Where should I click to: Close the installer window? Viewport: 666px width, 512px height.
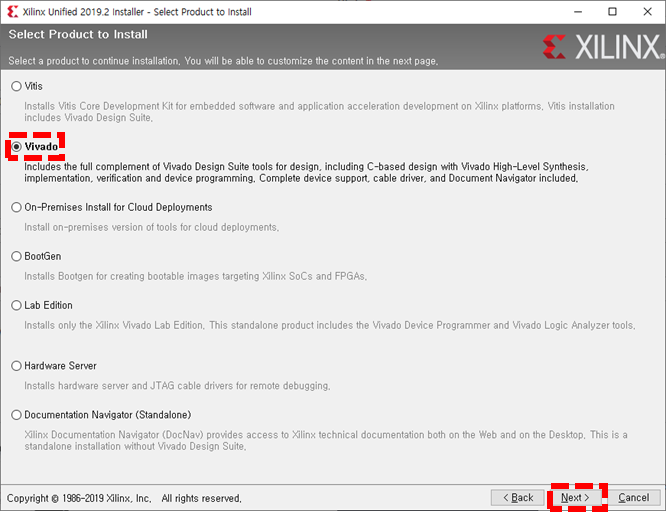647,11
